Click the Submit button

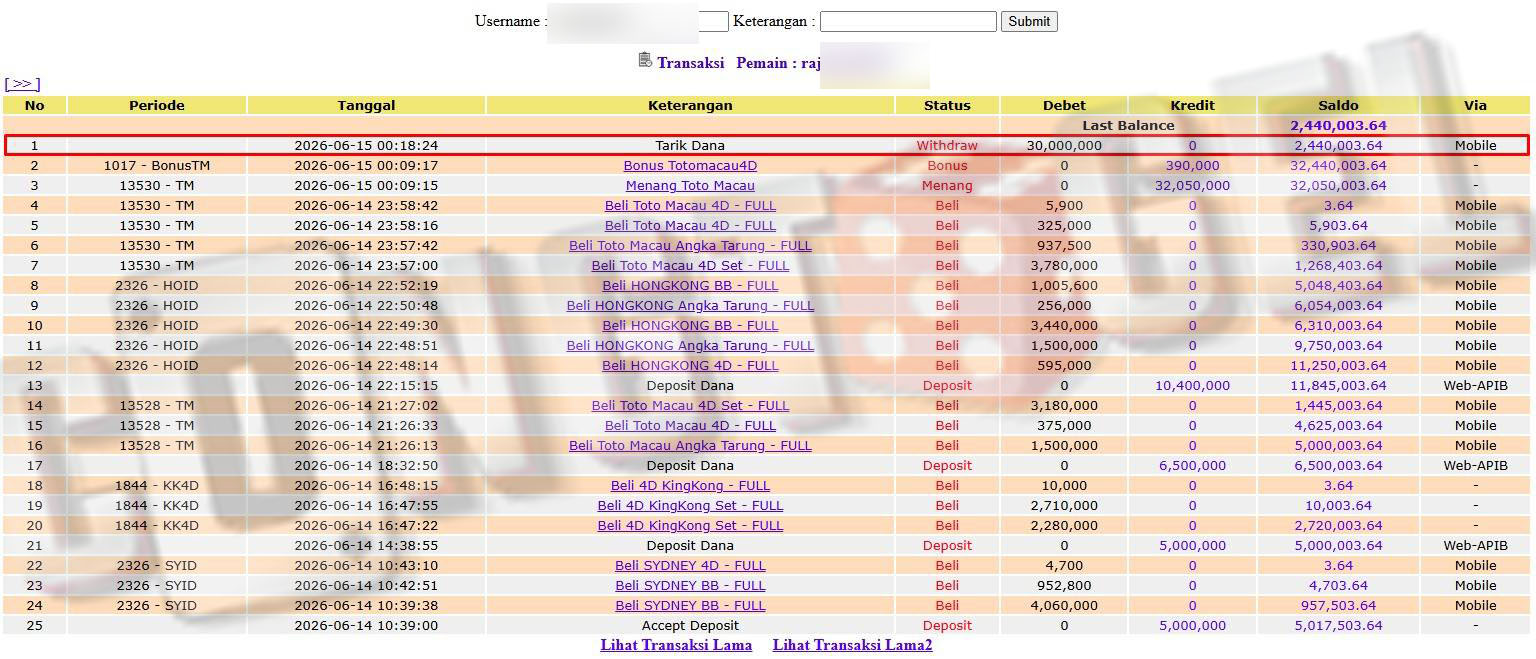(x=1029, y=21)
